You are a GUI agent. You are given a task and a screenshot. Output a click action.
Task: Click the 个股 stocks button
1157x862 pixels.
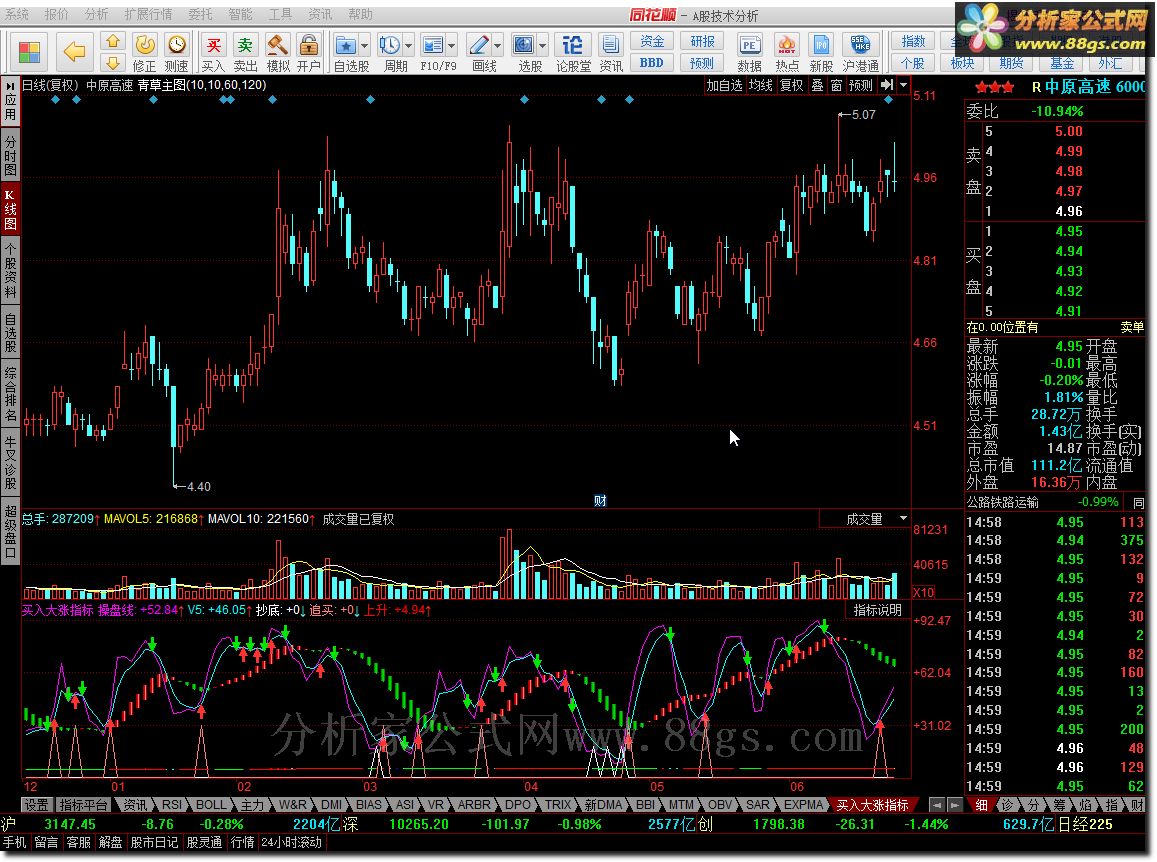coord(913,63)
